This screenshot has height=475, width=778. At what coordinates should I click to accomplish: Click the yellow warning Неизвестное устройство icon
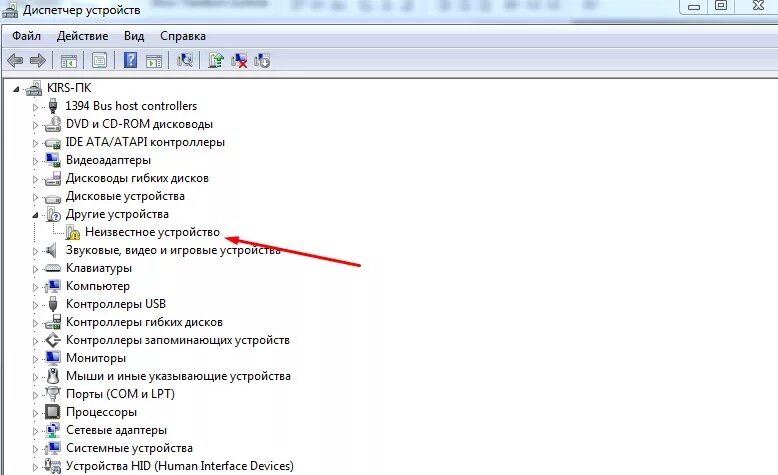[72, 232]
